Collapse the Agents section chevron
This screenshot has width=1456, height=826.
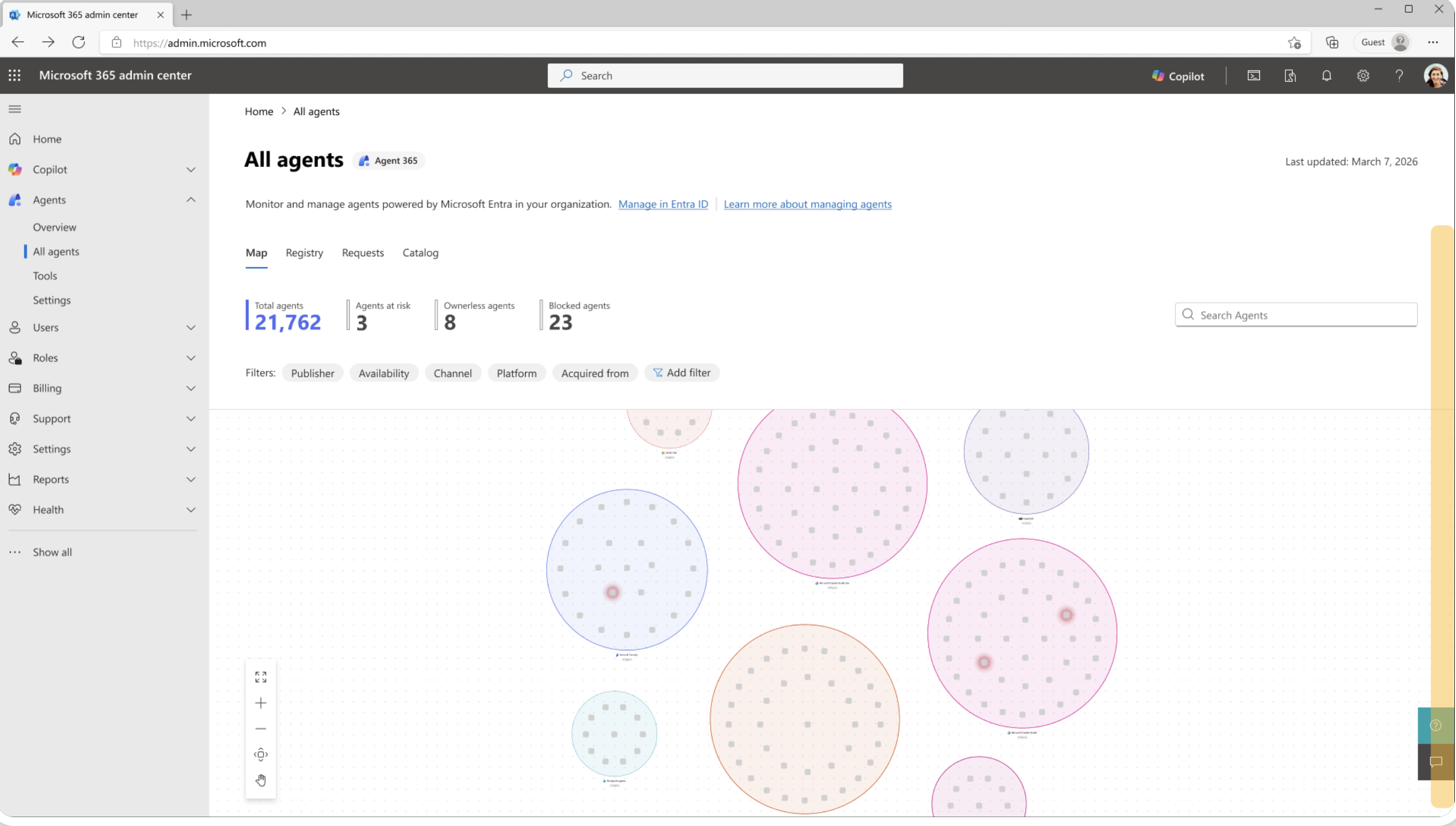[x=191, y=200]
